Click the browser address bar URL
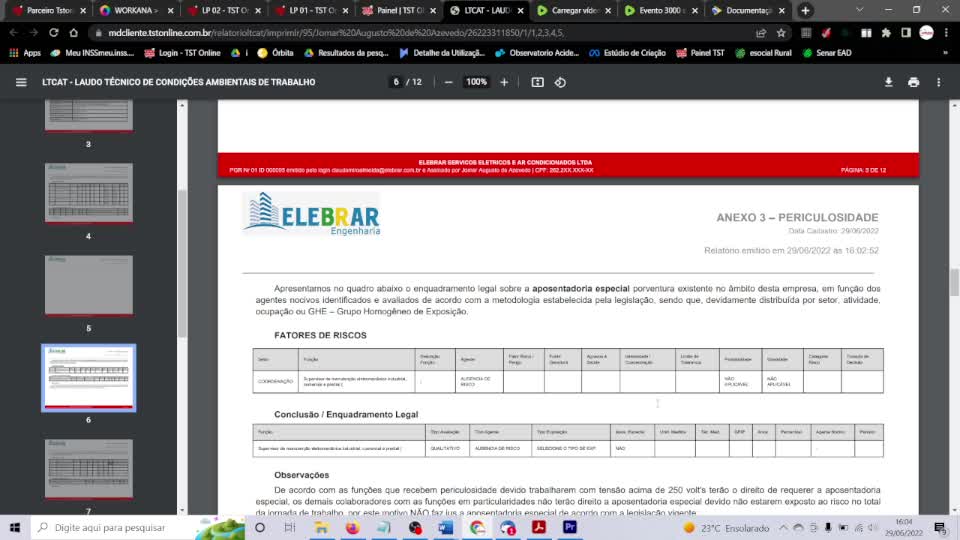 tap(336, 33)
